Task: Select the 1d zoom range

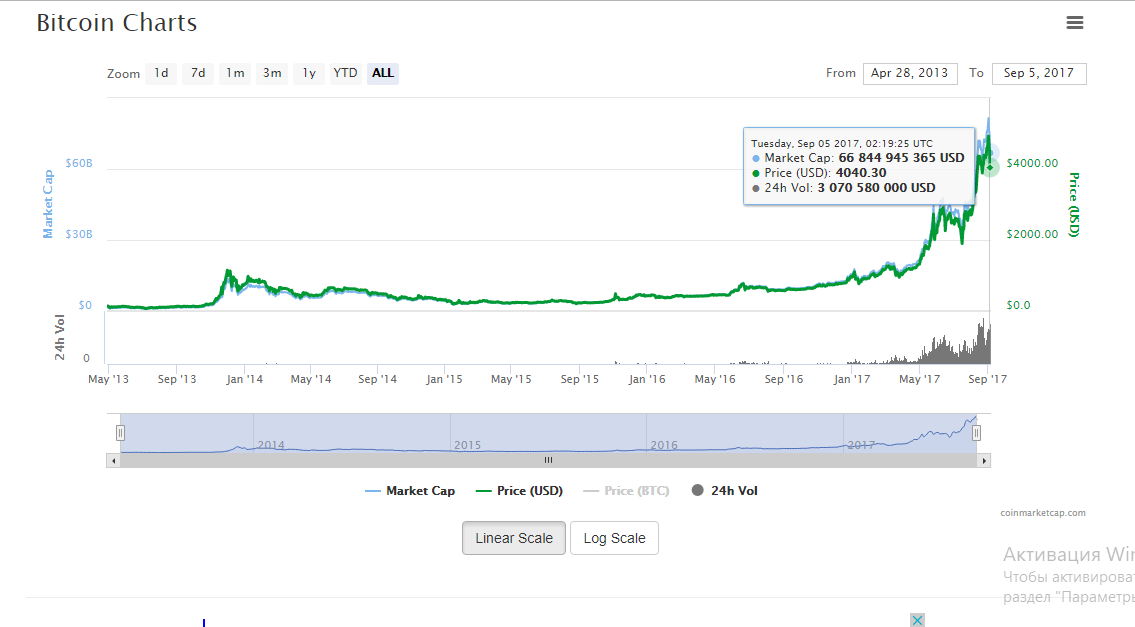Action: [161, 73]
